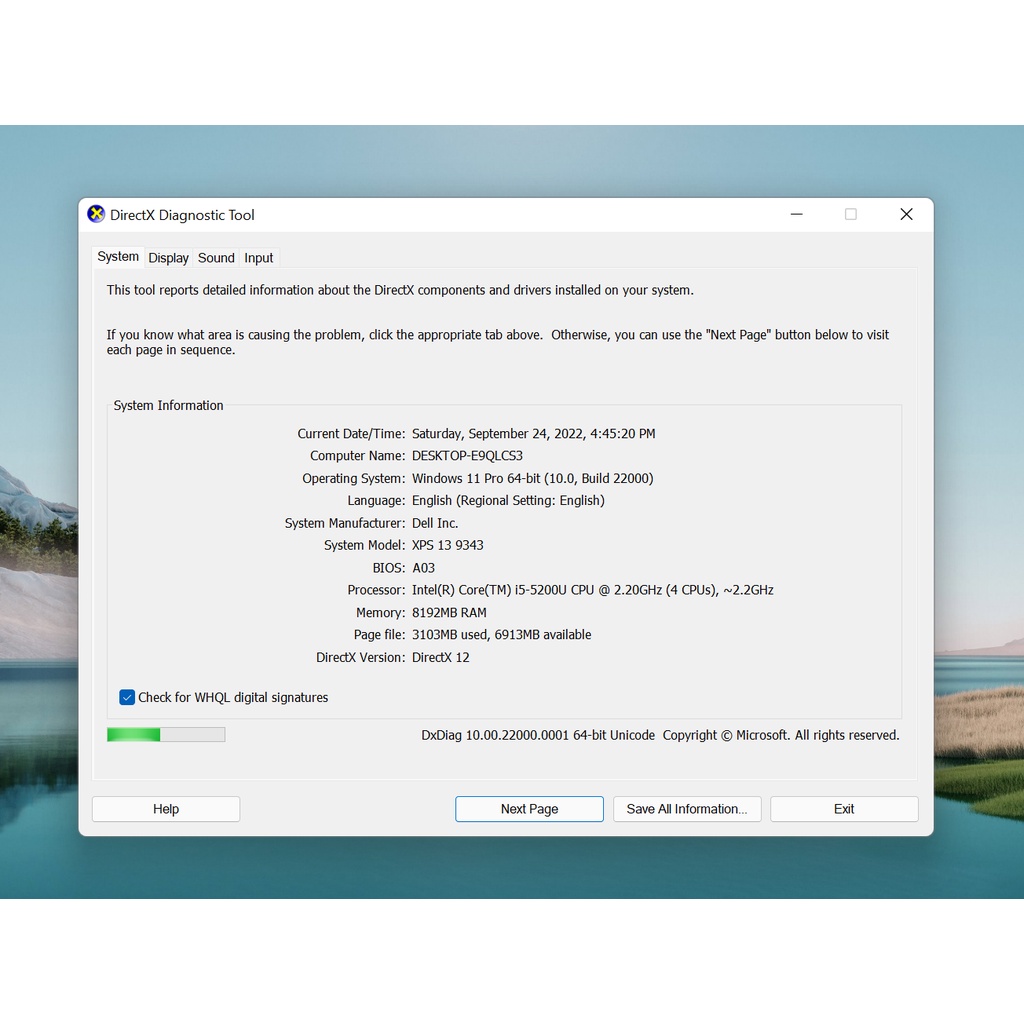Go to Next Page
1024x1024 pixels.
pos(530,809)
